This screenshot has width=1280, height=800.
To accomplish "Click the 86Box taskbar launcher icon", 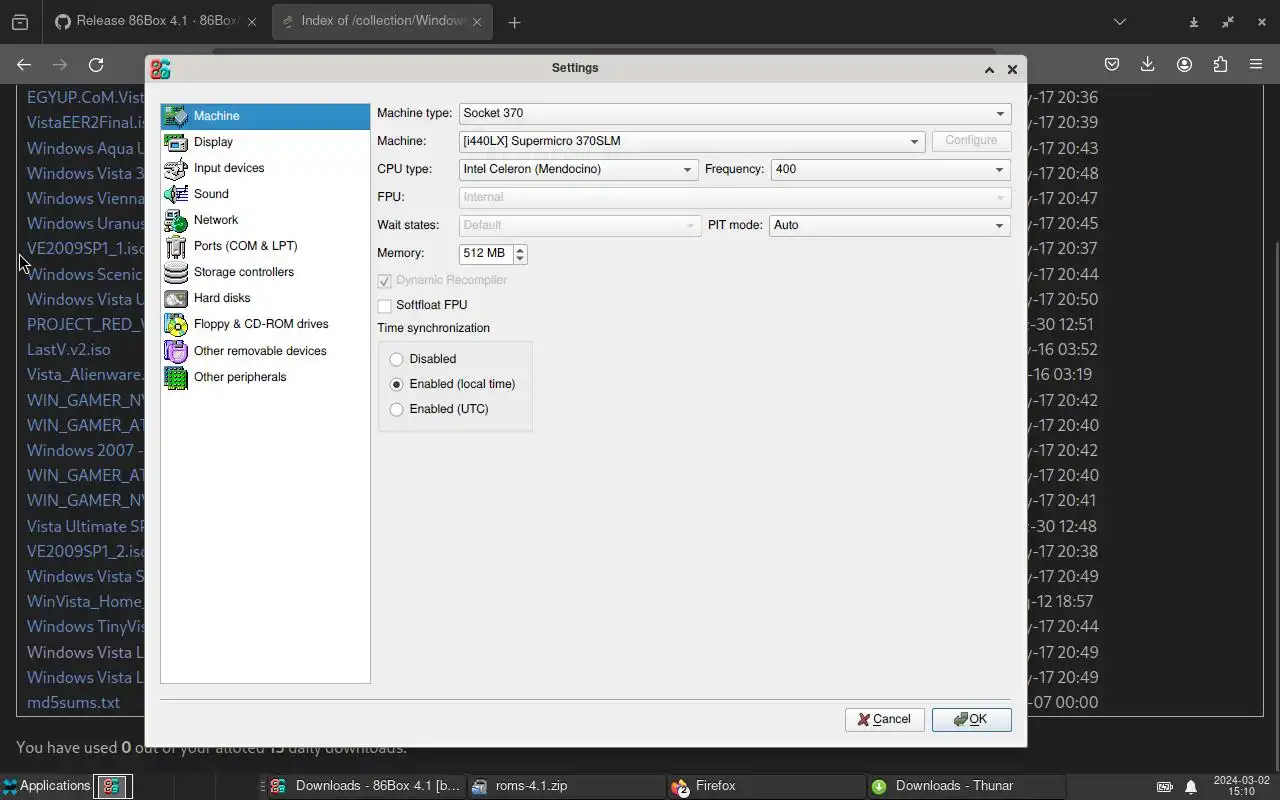I will (112, 786).
